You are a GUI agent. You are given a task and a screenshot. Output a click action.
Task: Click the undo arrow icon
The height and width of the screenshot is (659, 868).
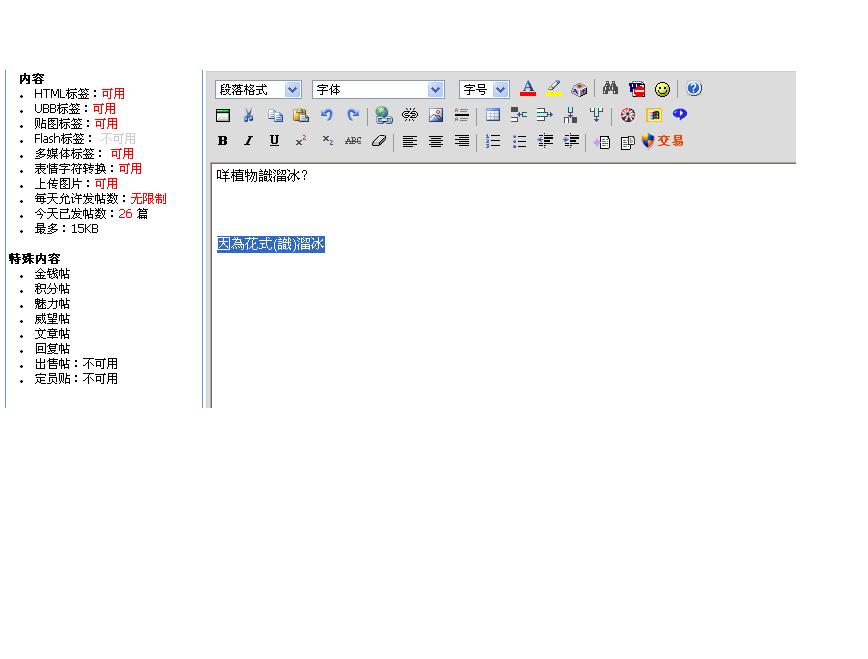326,115
